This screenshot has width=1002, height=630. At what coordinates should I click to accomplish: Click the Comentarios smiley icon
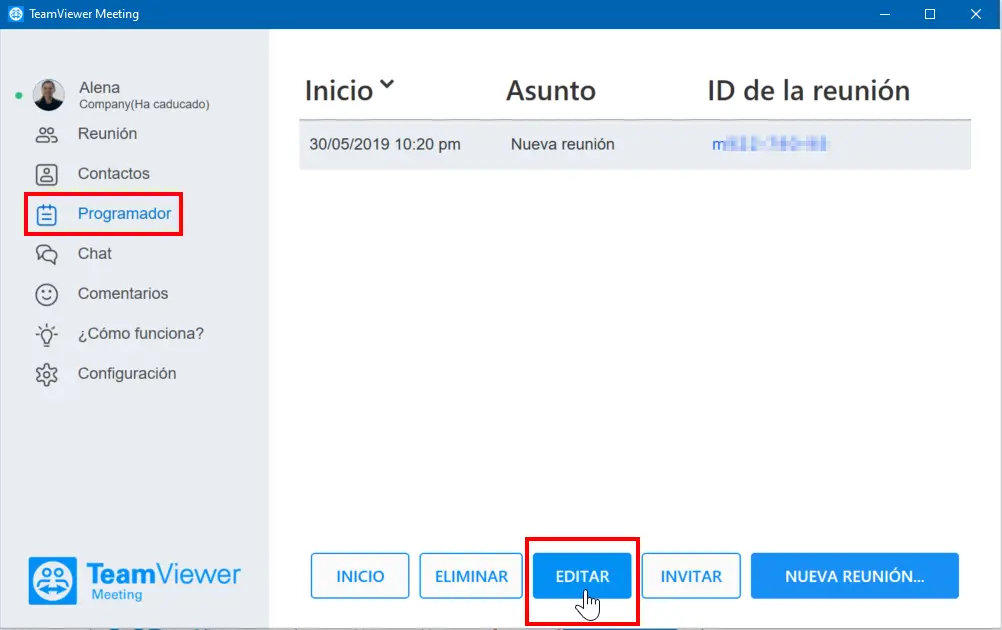tap(47, 295)
